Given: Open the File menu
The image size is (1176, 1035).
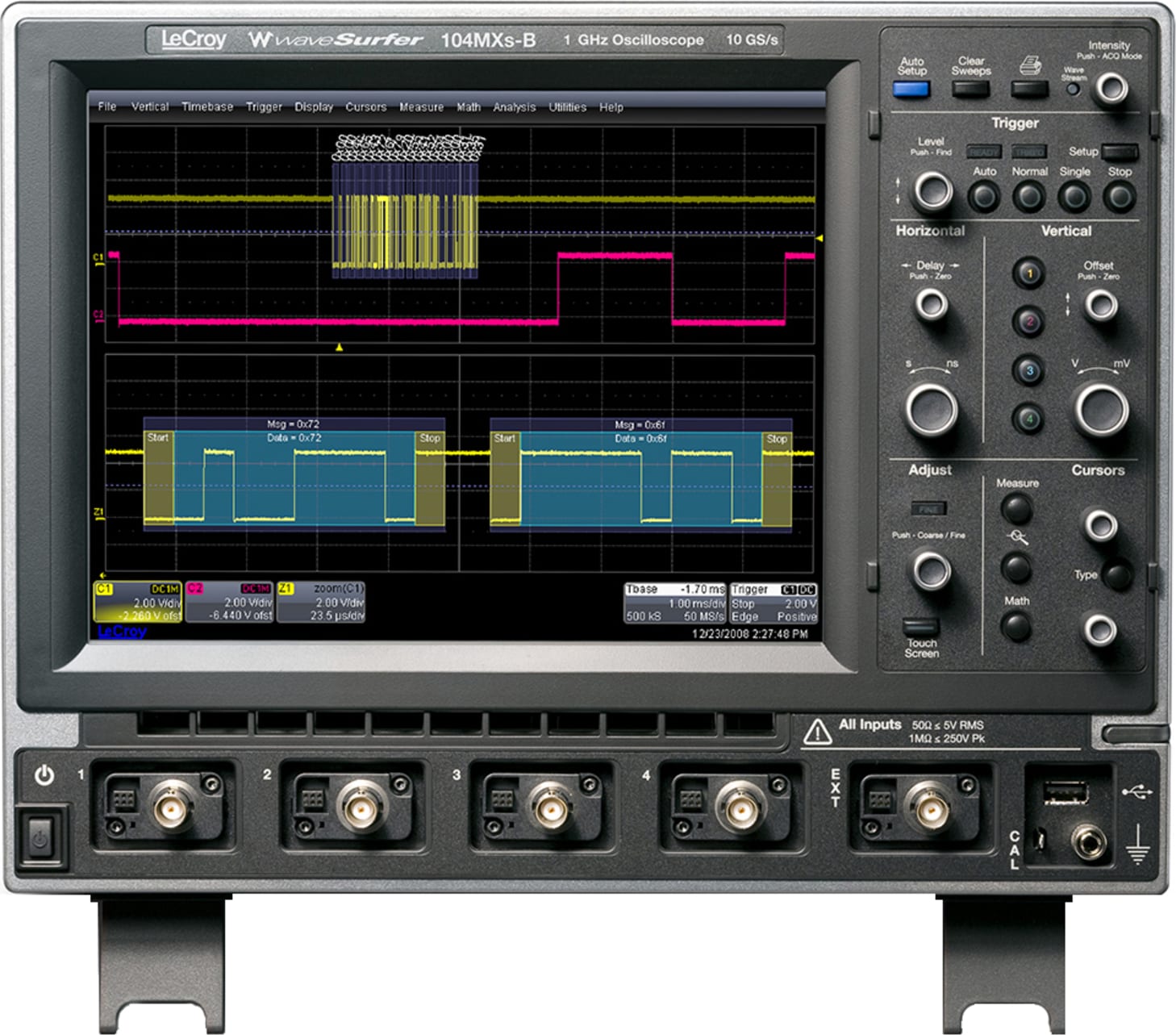Looking at the screenshot, I should coord(106,106).
